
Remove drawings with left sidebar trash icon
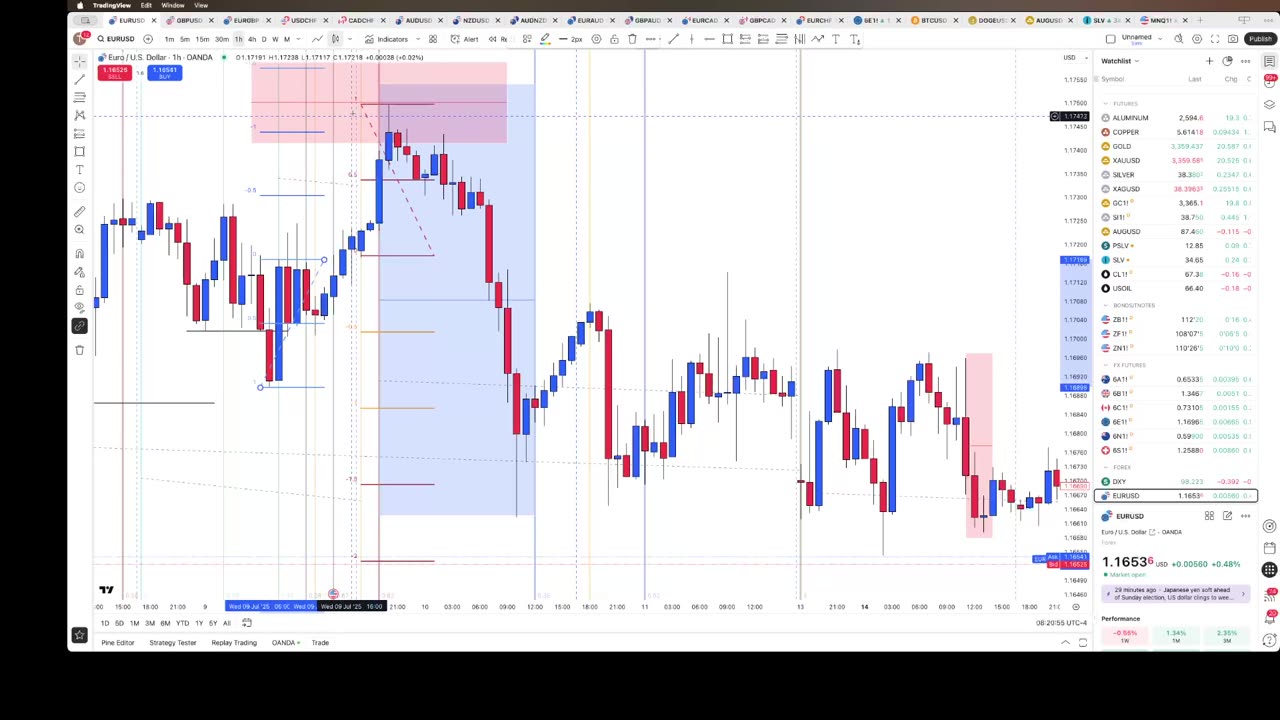point(79,349)
